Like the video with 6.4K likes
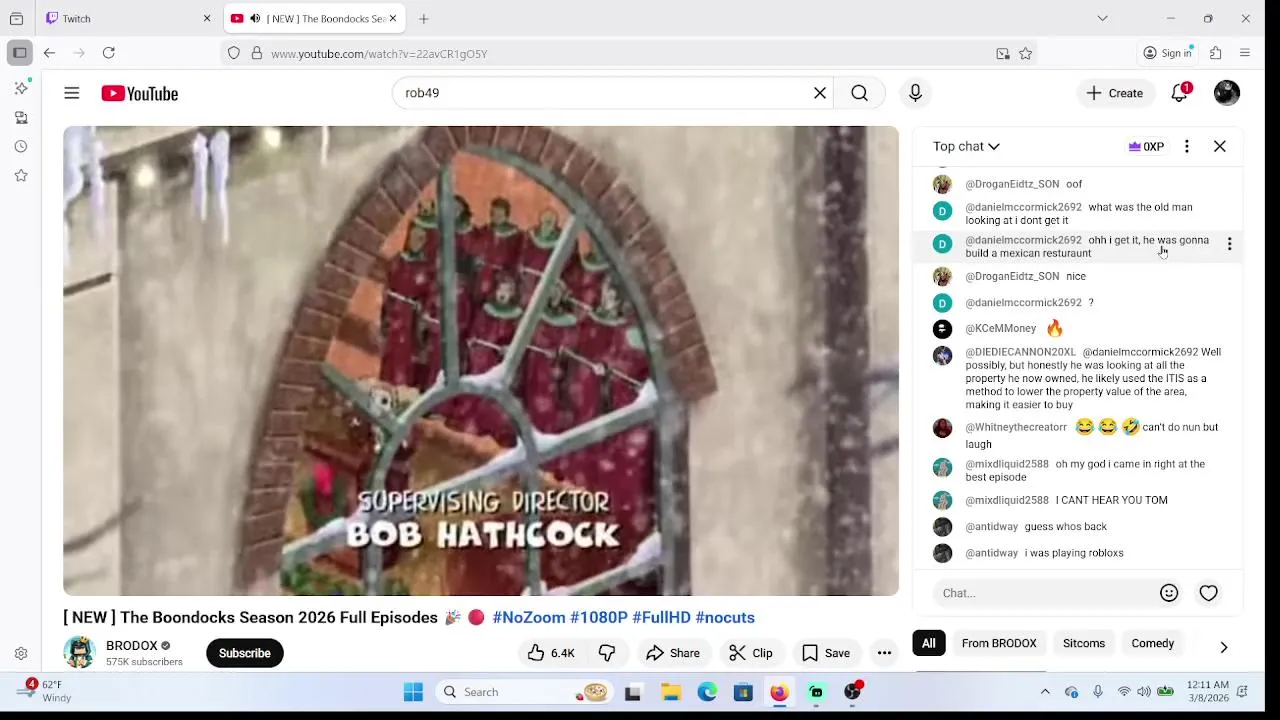 click(x=551, y=653)
